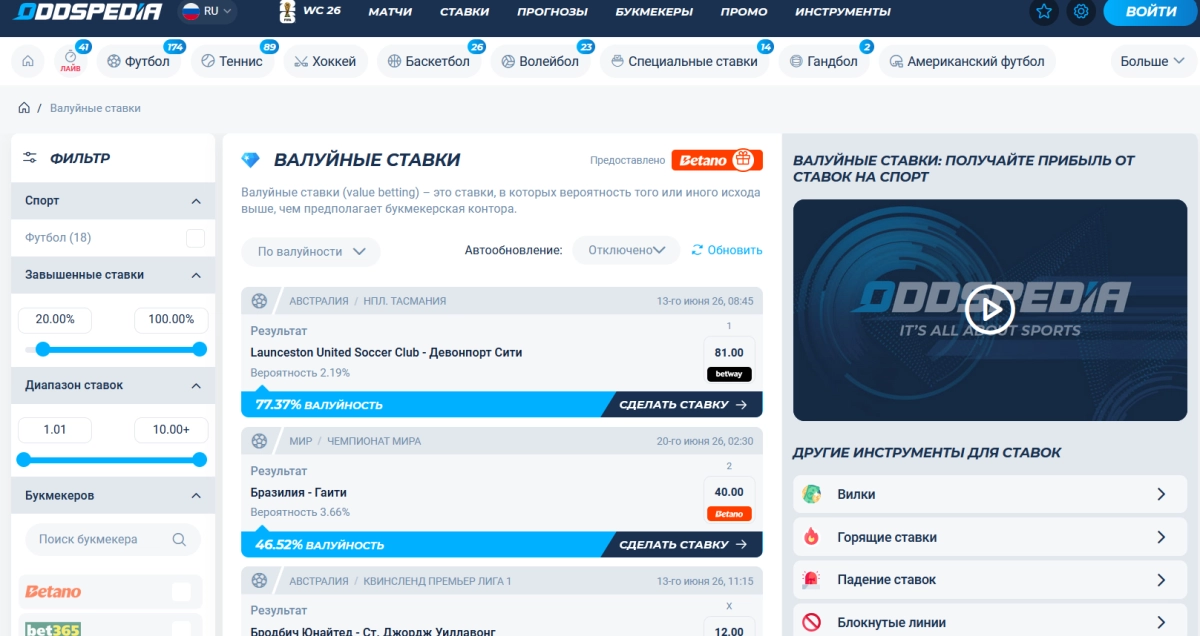This screenshot has height=636, width=1200.
Task: Click the Поиск букмекера search field
Action: pyautogui.click(x=112, y=539)
